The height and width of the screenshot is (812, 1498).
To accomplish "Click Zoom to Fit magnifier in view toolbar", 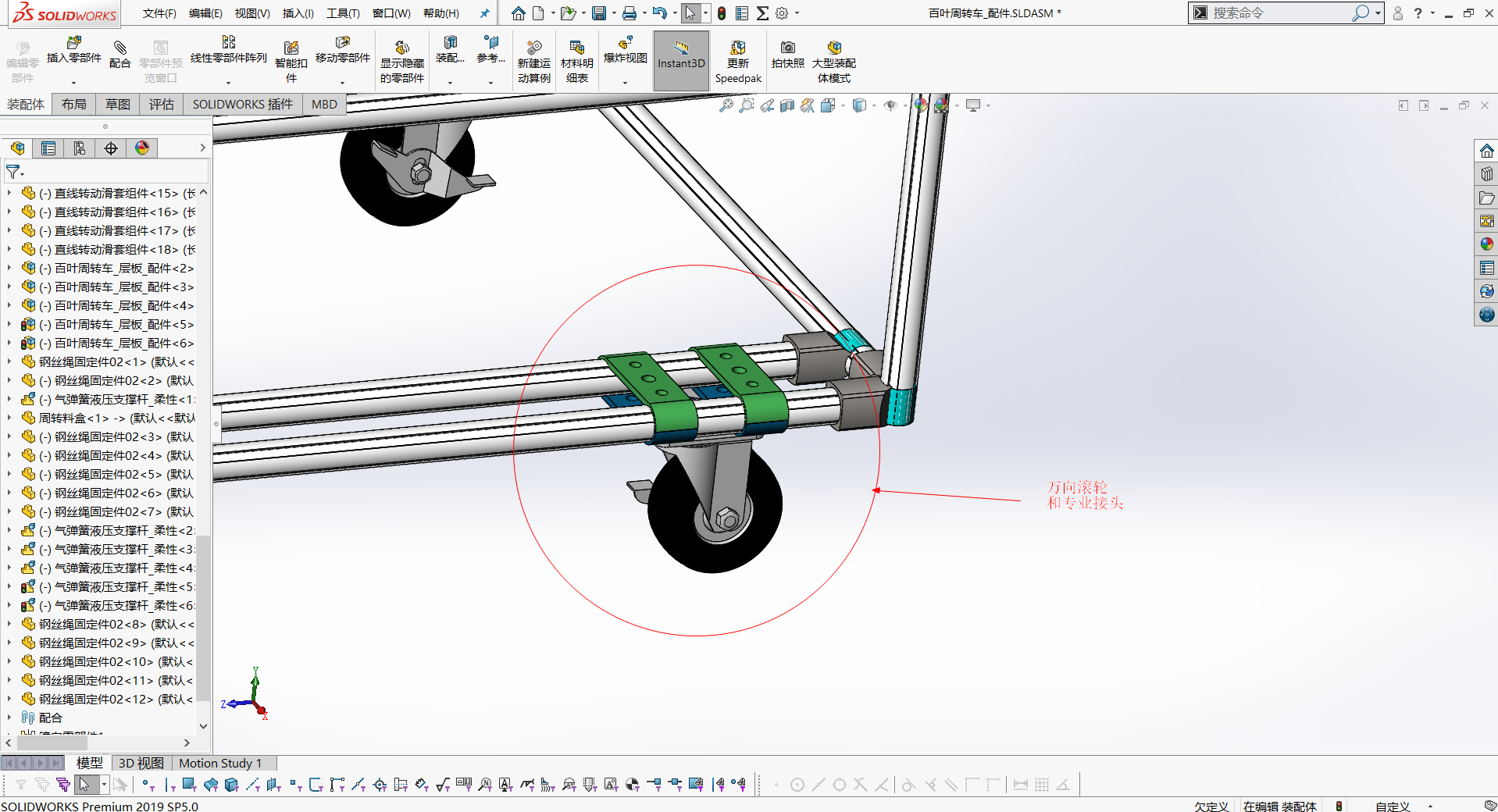I will click(x=726, y=105).
